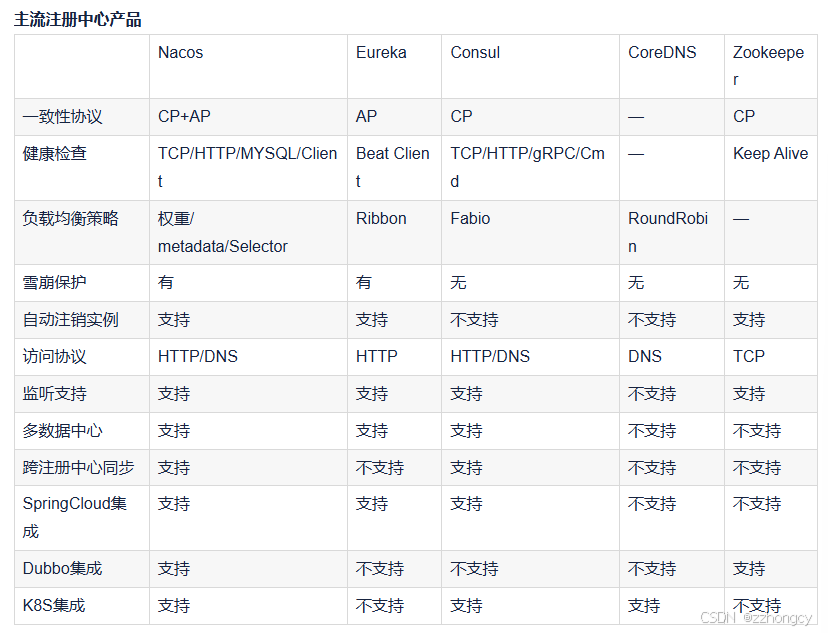828x633 pixels.
Task: Select TCP in Zookeeper's 访问协议 cell
Action: pos(749,356)
